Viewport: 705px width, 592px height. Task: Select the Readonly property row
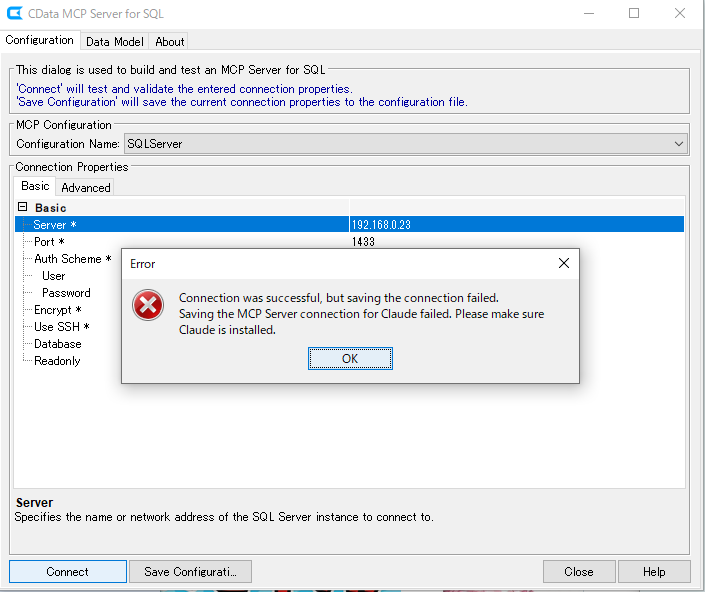(x=57, y=361)
